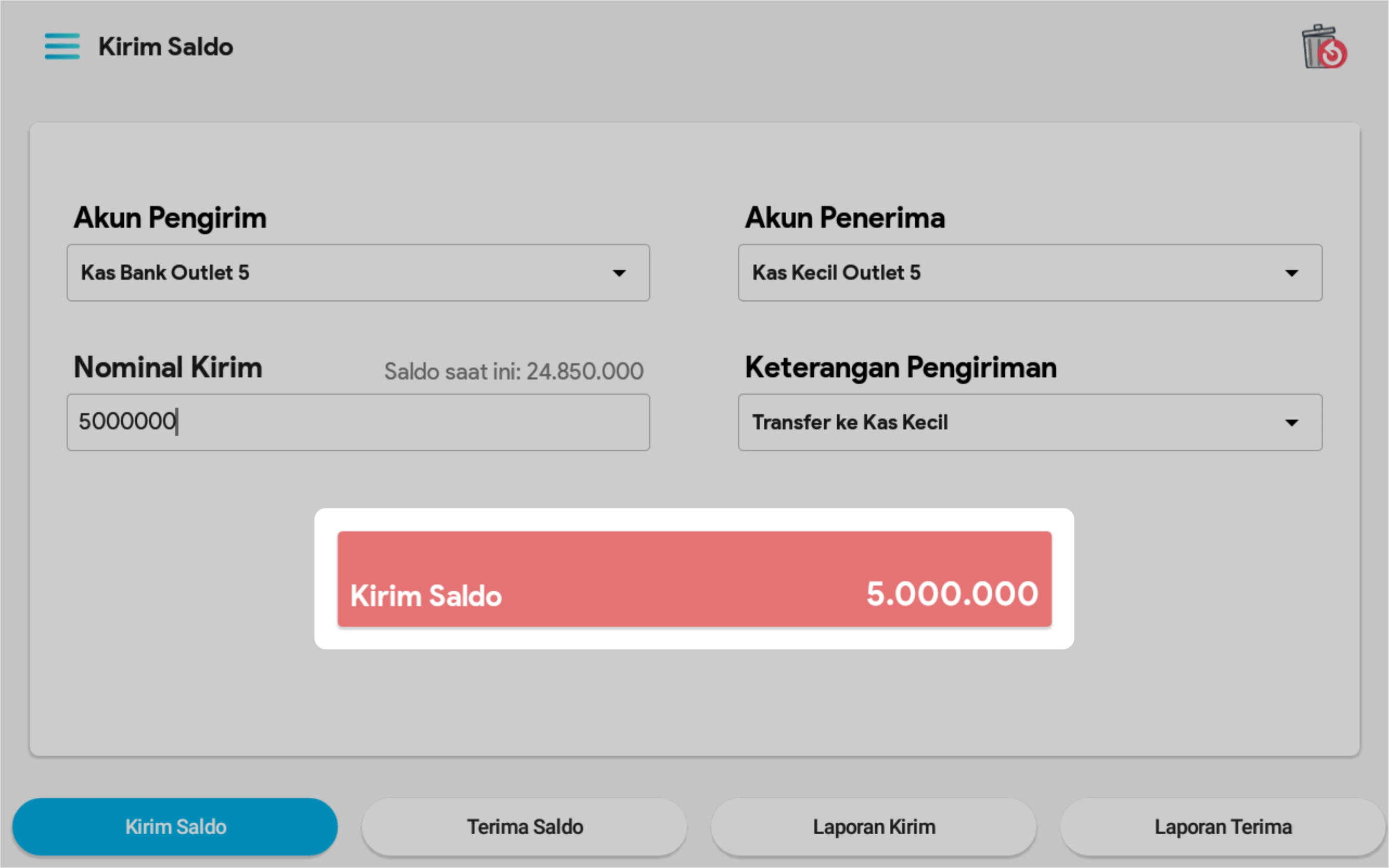Open the hamburger navigation menu
Viewport: 1389px width, 868px height.
62,46
